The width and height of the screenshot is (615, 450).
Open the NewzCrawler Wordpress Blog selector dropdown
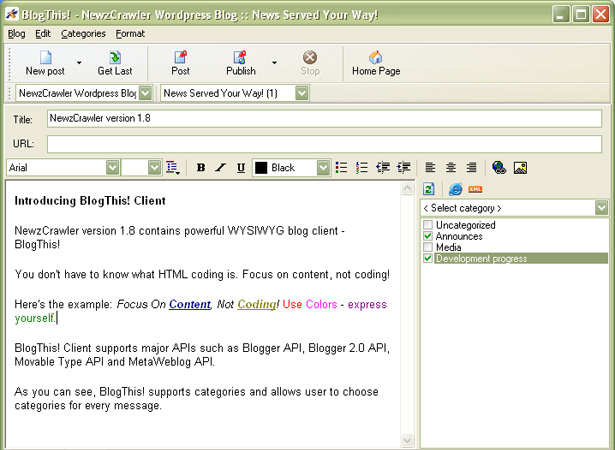click(145, 93)
